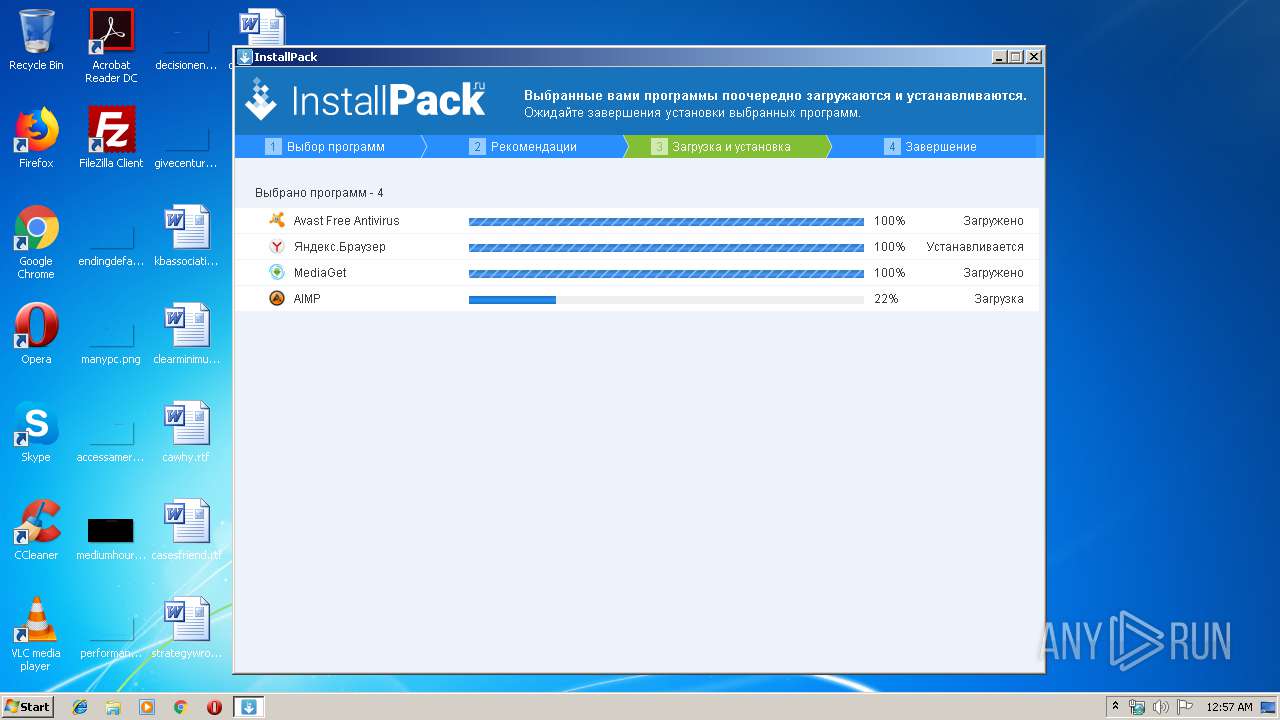Click the taskbar clock showing 12:57 AM
Viewport: 1280px width, 720px height.
[x=1229, y=707]
